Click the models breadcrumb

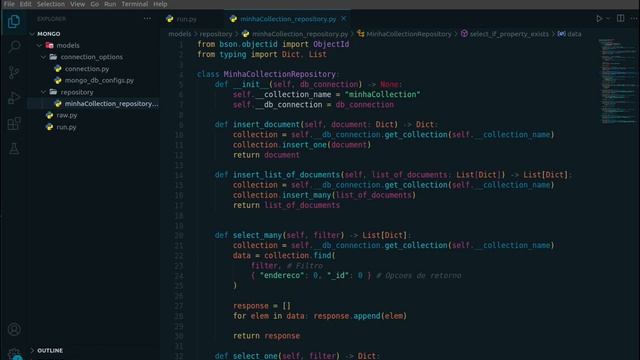coord(180,34)
